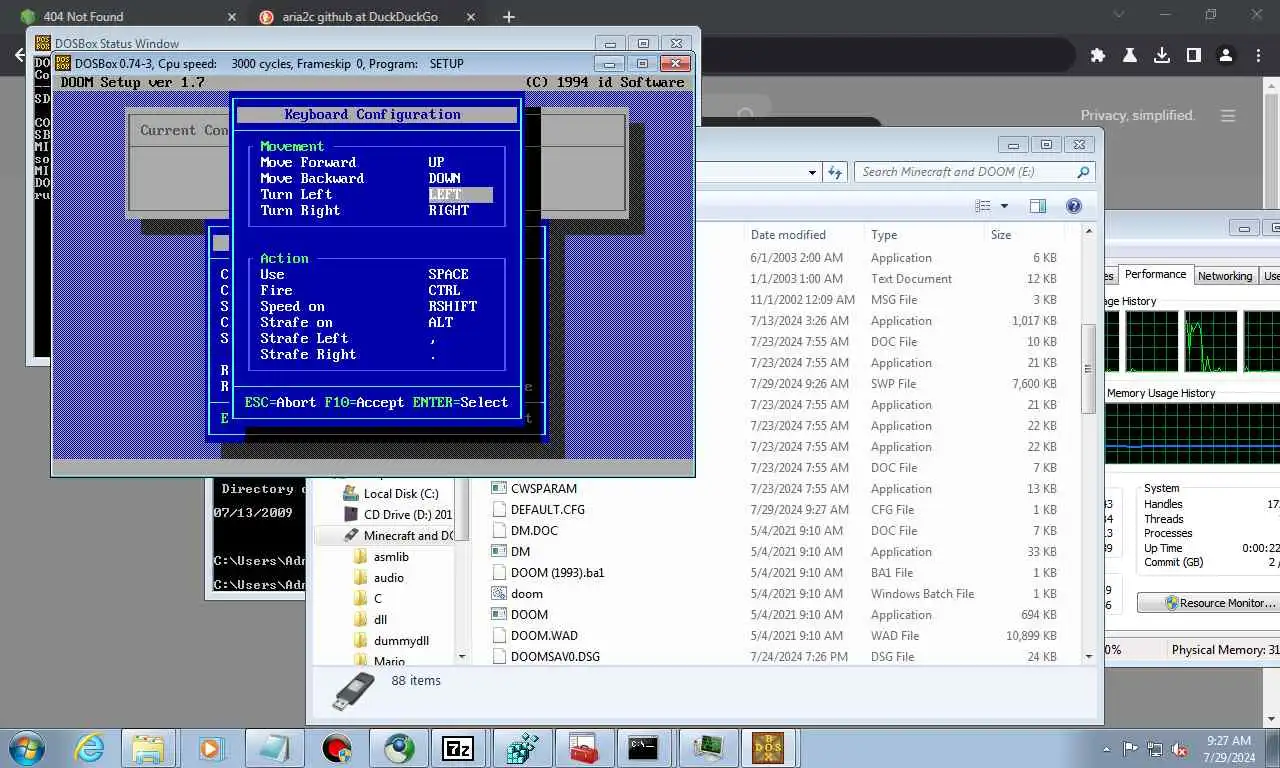The height and width of the screenshot is (768, 1280).
Task: Toggle the browser side panel icon
Action: pos(1193,55)
